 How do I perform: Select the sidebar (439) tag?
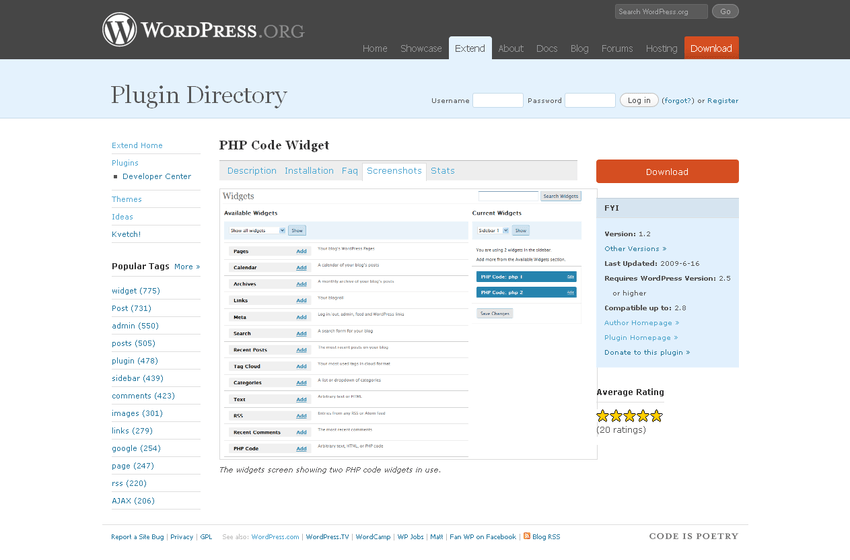(137, 378)
